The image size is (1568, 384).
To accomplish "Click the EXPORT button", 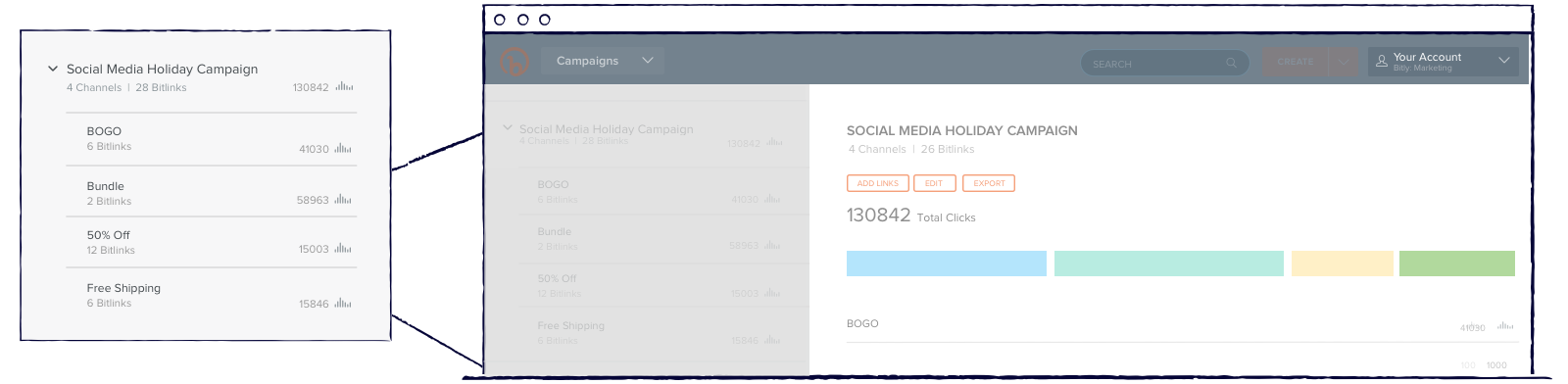I will click(989, 183).
